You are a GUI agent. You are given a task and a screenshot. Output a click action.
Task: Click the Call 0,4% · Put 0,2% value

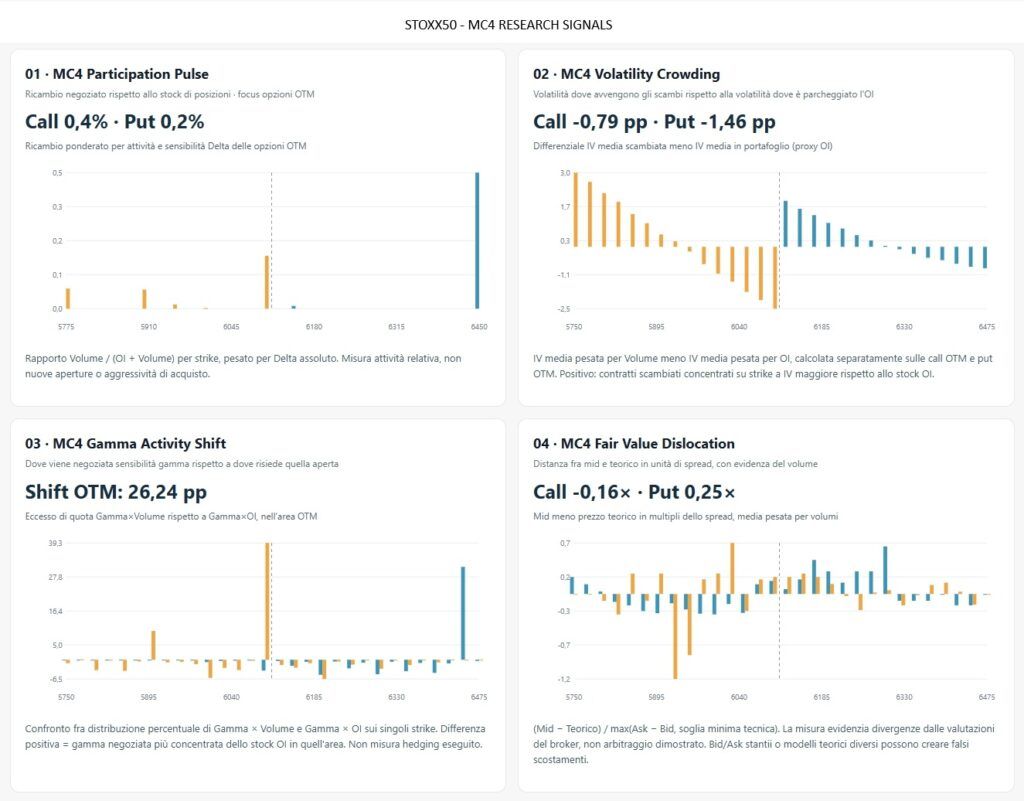pyautogui.click(x=114, y=121)
